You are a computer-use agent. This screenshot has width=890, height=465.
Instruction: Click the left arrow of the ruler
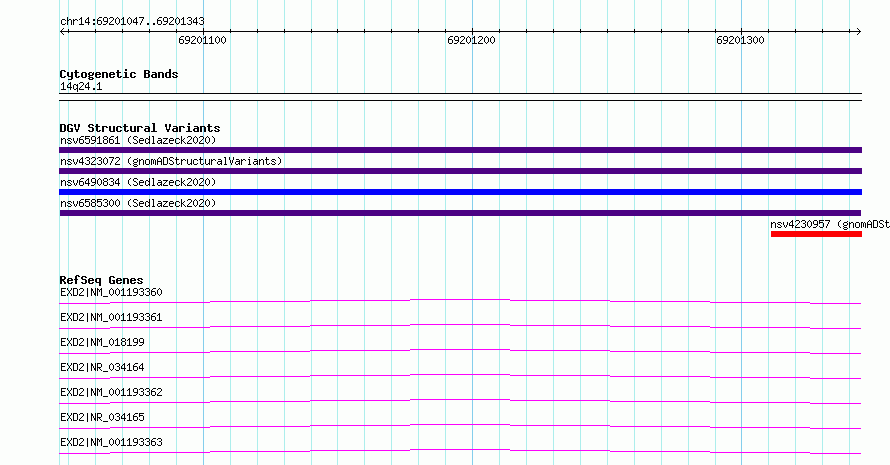pos(64,32)
